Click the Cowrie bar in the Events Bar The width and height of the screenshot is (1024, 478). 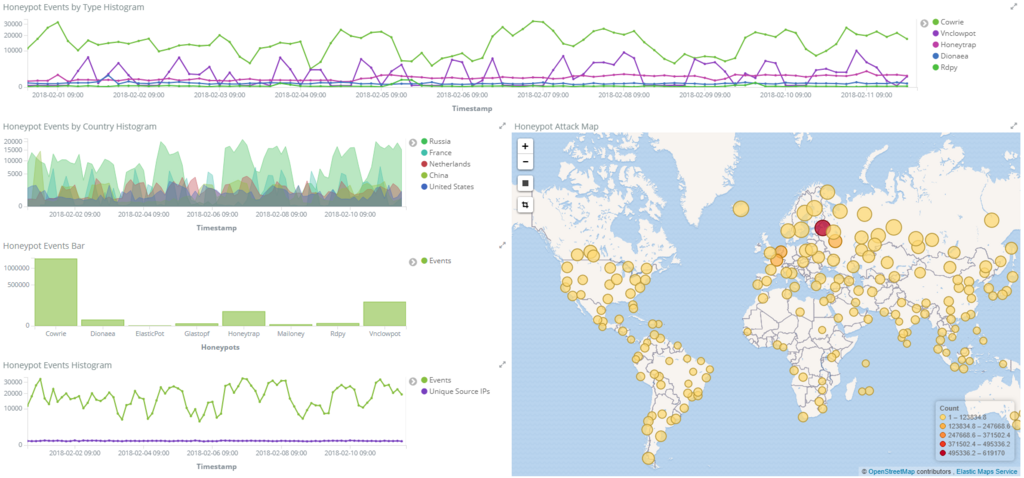tap(56, 292)
